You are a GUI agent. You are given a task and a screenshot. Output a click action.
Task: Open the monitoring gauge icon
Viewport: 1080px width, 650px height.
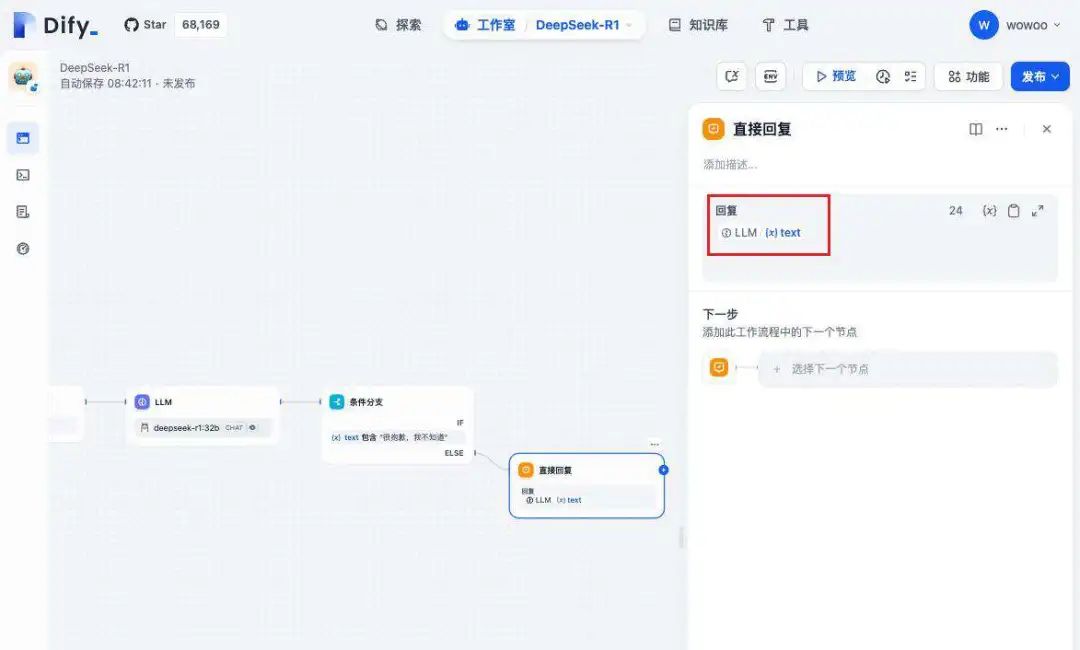[23, 249]
